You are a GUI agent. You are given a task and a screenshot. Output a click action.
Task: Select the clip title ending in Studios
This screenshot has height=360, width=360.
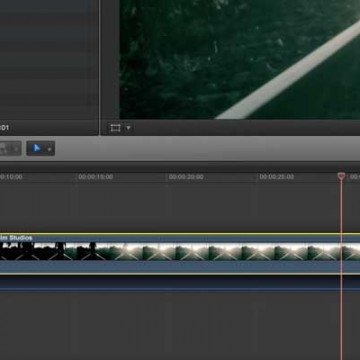click(x=16, y=238)
